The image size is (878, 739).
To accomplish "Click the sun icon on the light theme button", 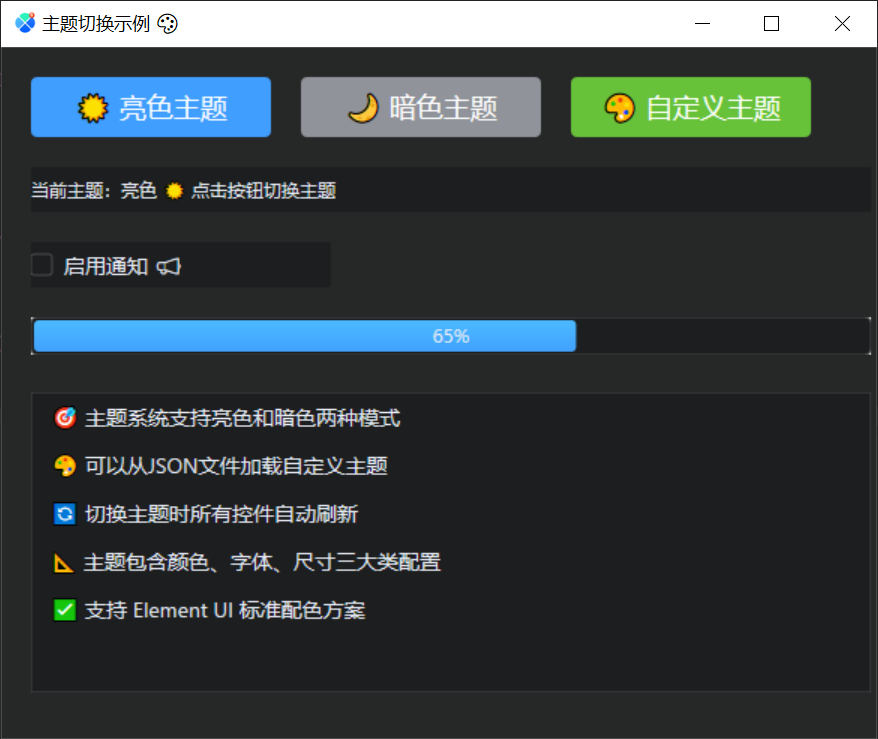I will coord(95,107).
